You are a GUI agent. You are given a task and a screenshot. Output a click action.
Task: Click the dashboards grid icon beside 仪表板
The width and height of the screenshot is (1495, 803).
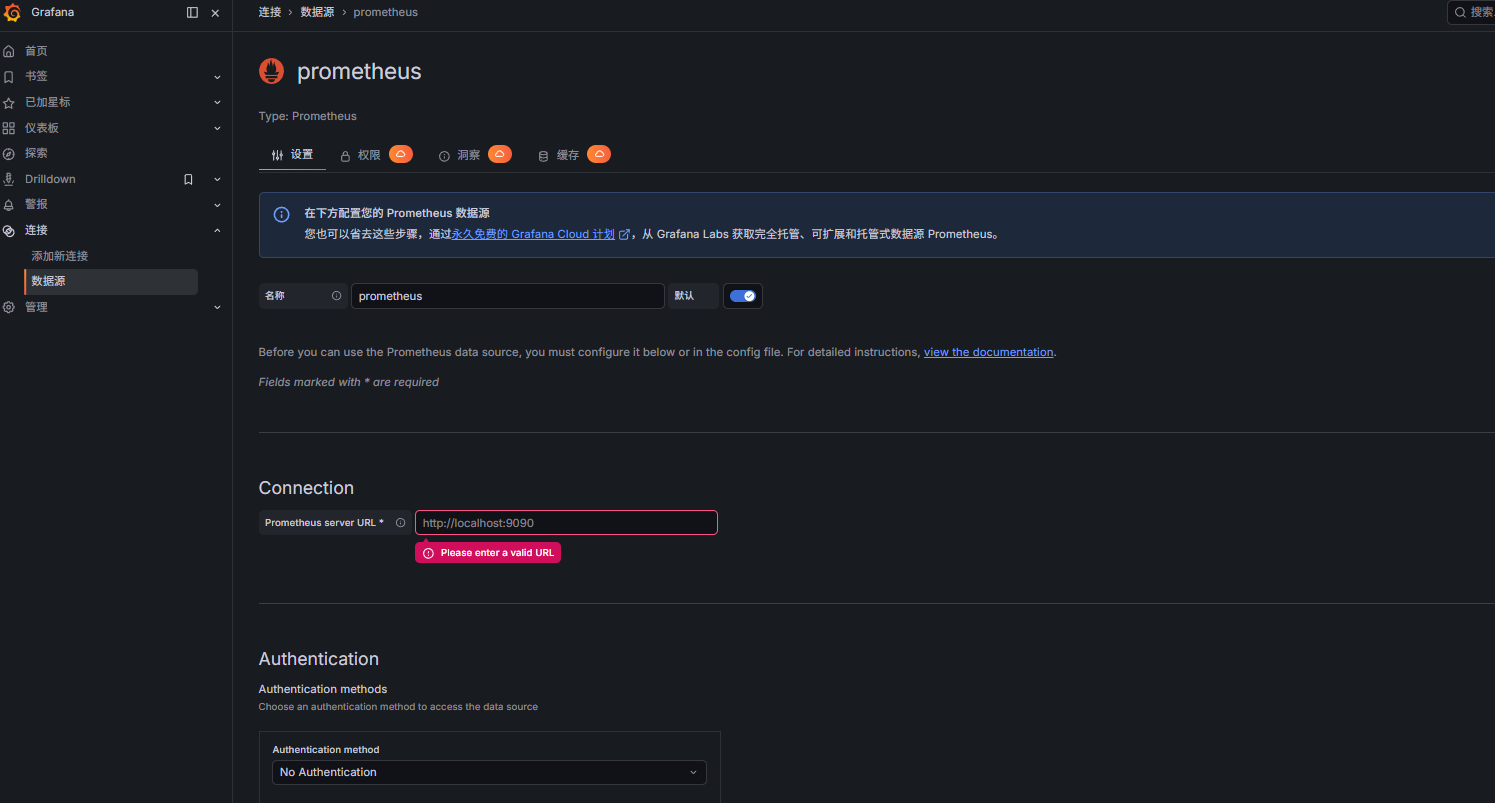(x=9, y=128)
